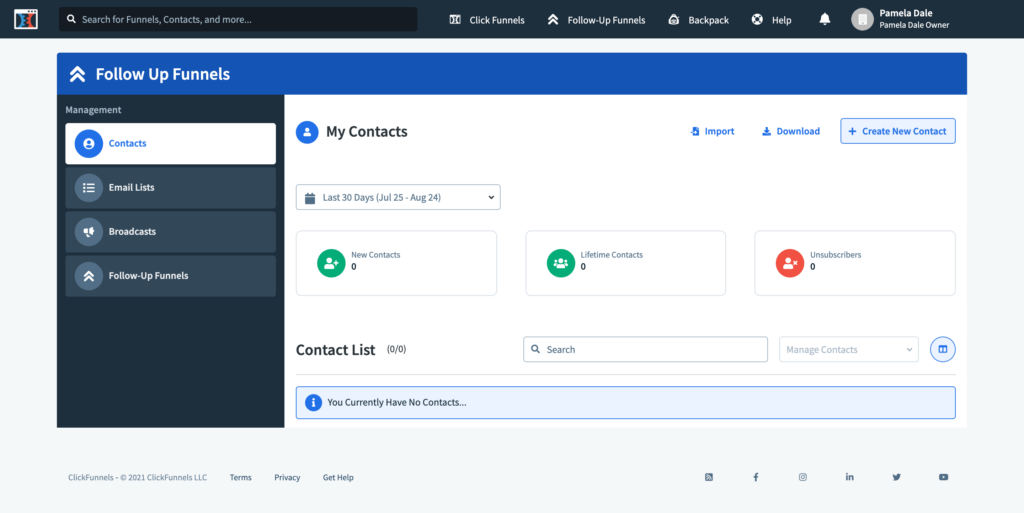Viewport: 1024px width, 513px height.
Task: Select Follow-Up Funnels in the Management sidebar
Action: click(x=170, y=276)
